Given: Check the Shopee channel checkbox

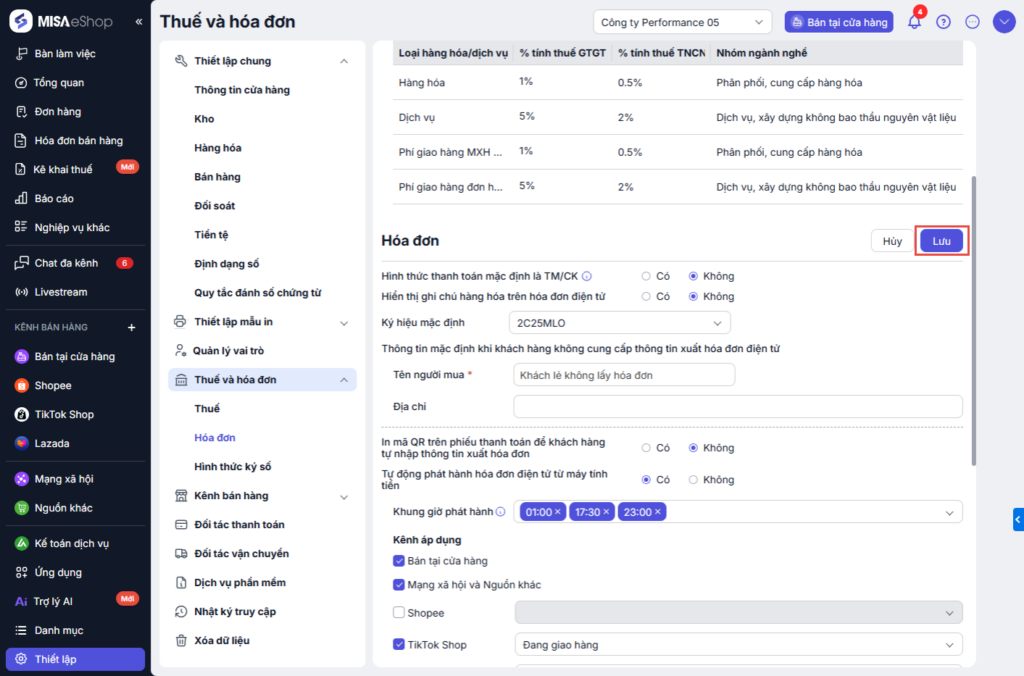Looking at the screenshot, I should click(399, 613).
